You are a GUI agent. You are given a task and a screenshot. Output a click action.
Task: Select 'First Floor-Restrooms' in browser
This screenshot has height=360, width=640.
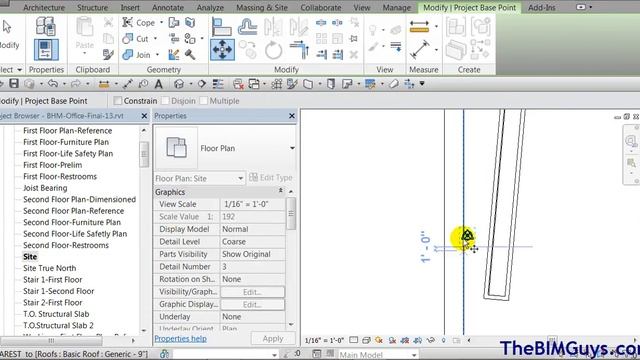tap(60, 177)
